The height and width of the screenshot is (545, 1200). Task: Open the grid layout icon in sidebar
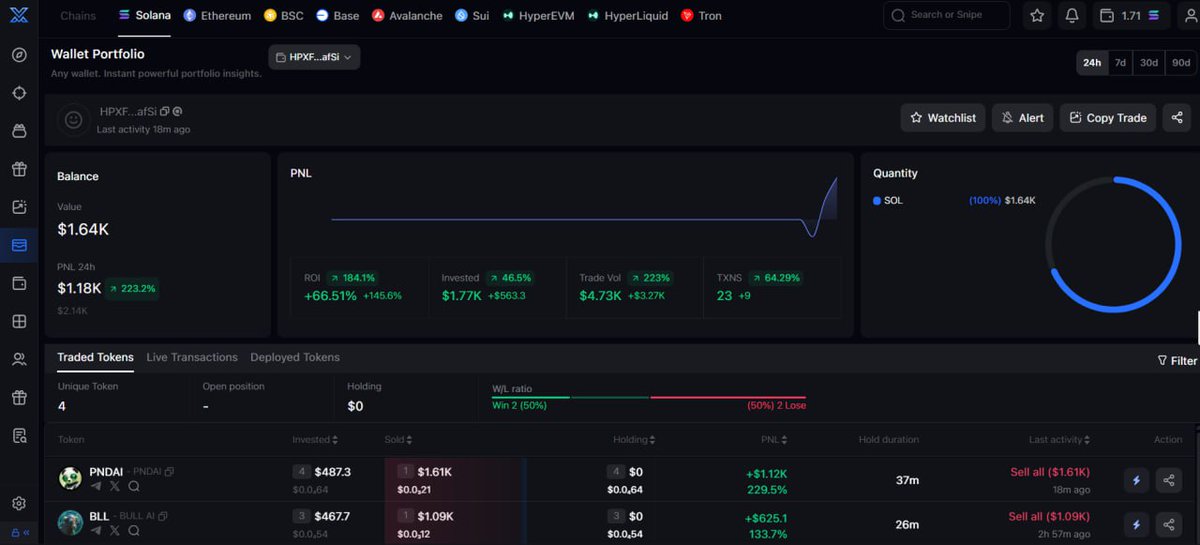pos(19,321)
